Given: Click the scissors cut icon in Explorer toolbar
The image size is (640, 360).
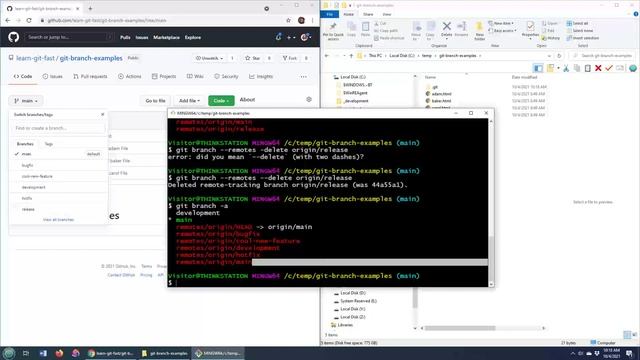Looking at the screenshot, I should [566, 68].
